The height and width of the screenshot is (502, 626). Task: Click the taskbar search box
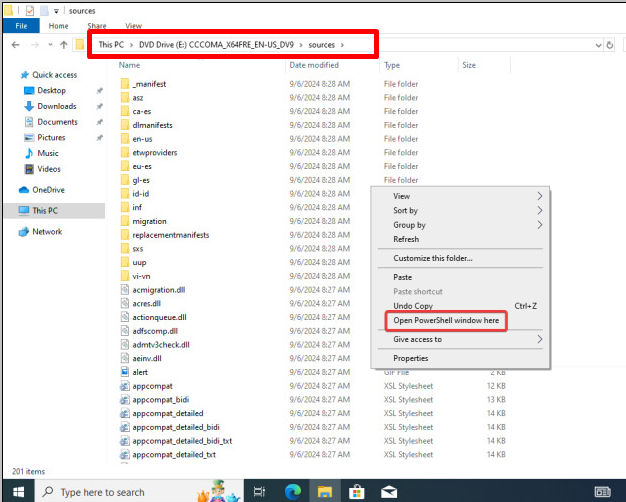[140, 492]
